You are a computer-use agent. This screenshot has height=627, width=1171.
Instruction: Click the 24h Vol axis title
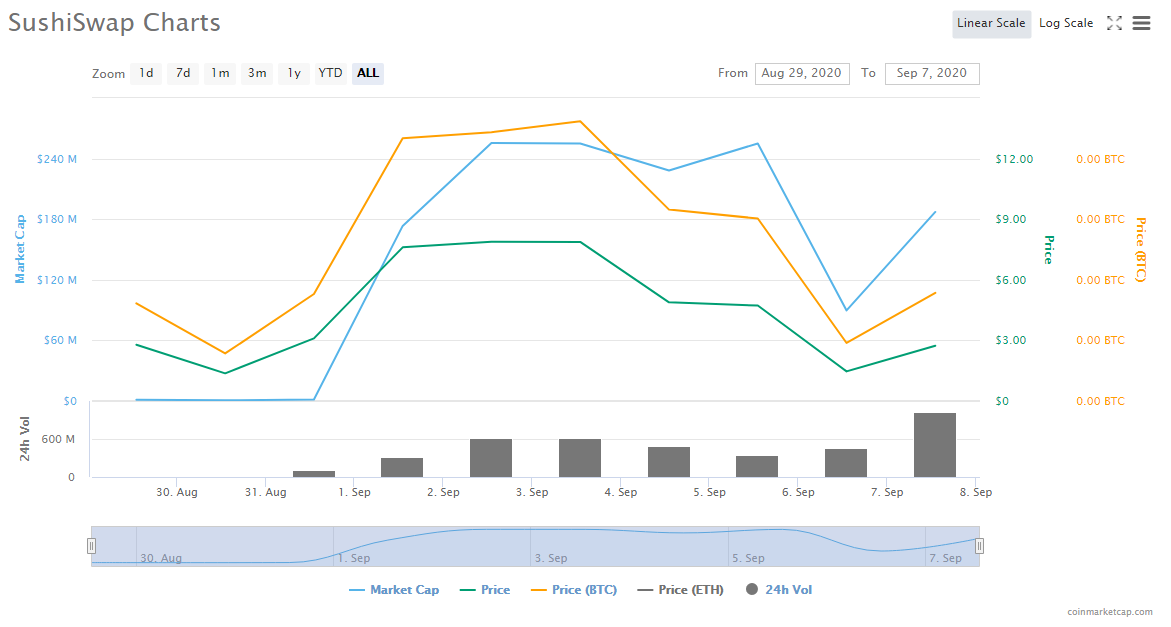pos(25,439)
